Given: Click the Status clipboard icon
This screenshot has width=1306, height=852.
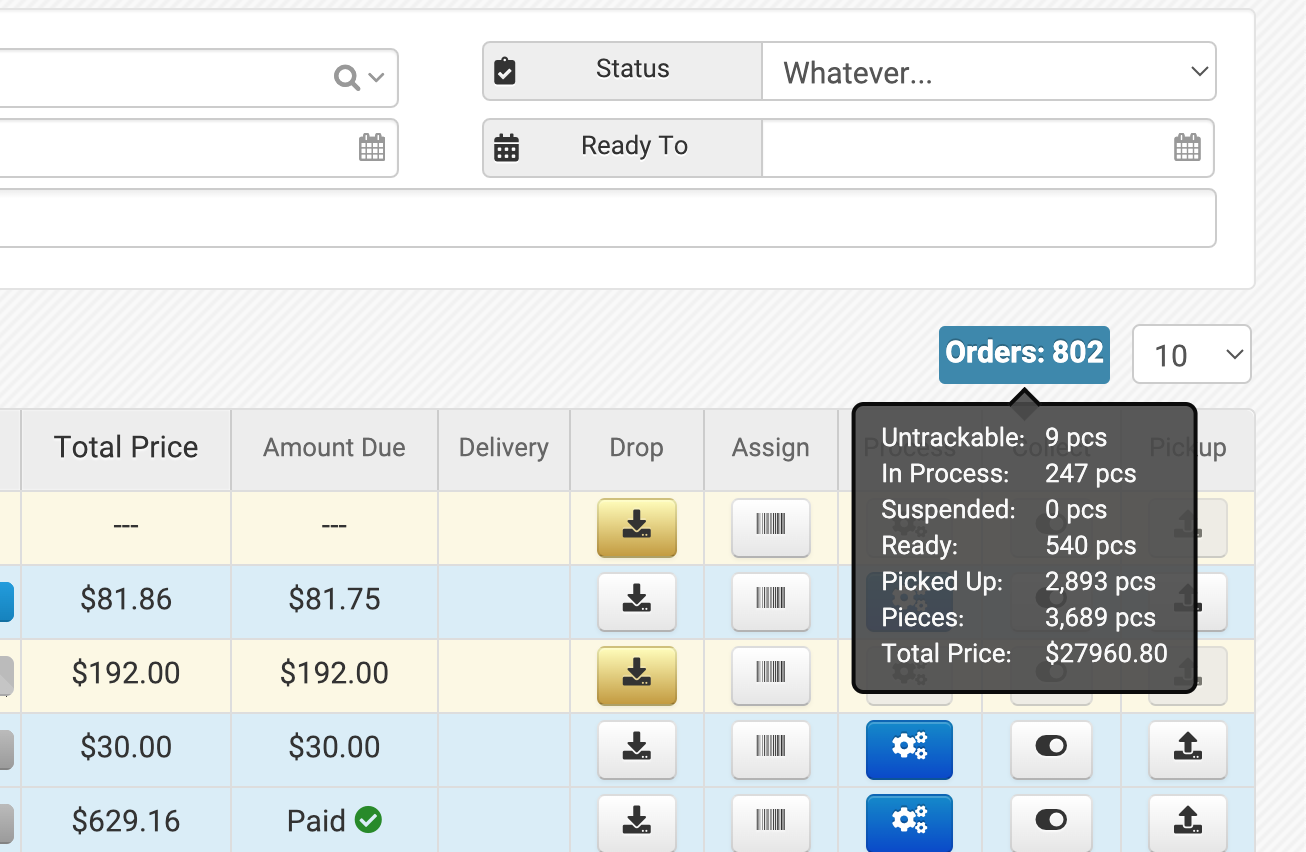Looking at the screenshot, I should point(505,72).
